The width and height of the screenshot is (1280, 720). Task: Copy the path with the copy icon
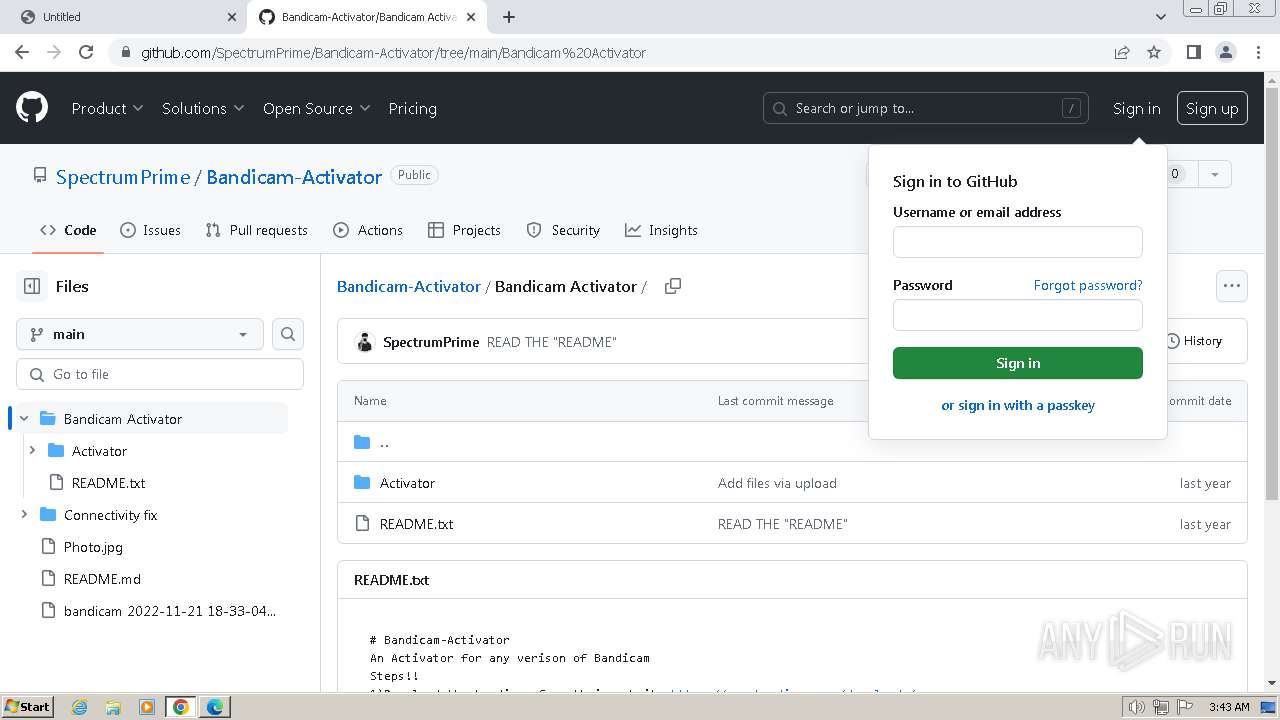click(x=673, y=286)
